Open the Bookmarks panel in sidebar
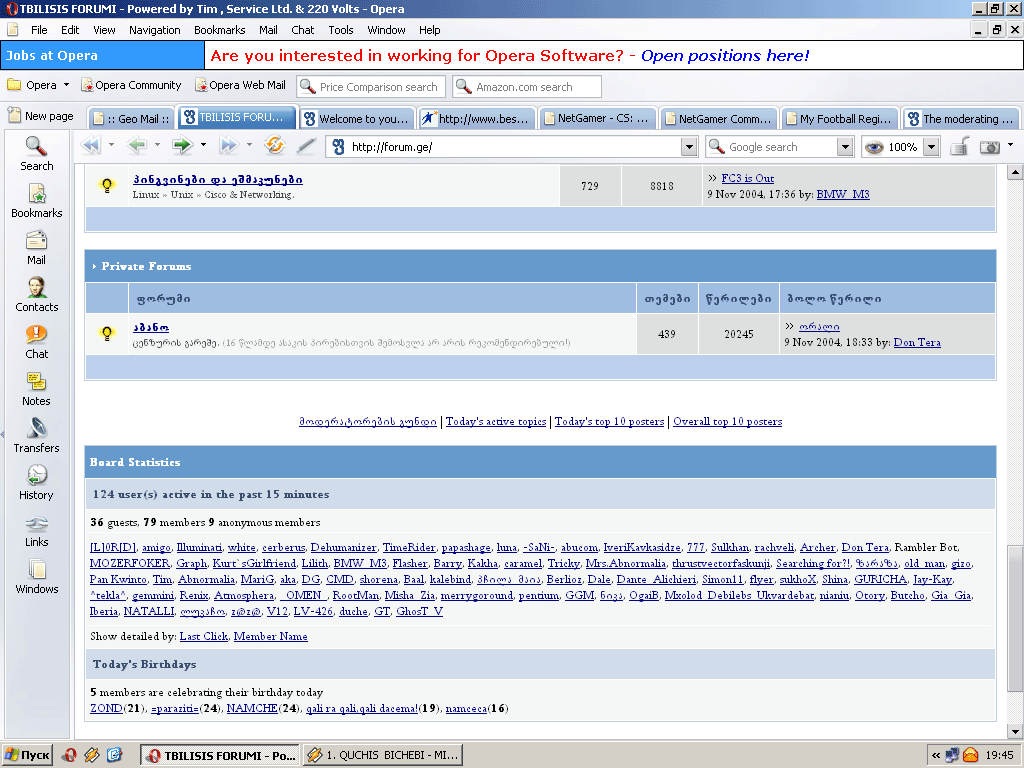The height and width of the screenshot is (768, 1024). 37,201
